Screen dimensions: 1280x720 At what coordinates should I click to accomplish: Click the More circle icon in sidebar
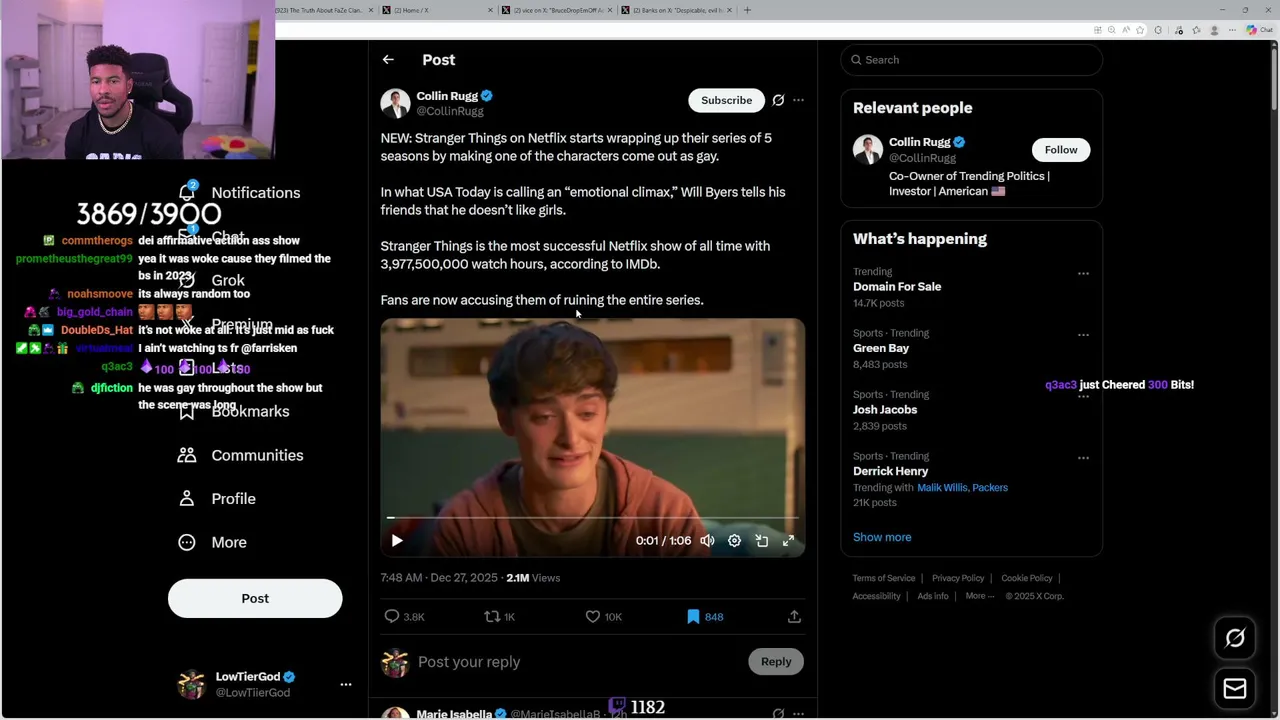point(187,542)
